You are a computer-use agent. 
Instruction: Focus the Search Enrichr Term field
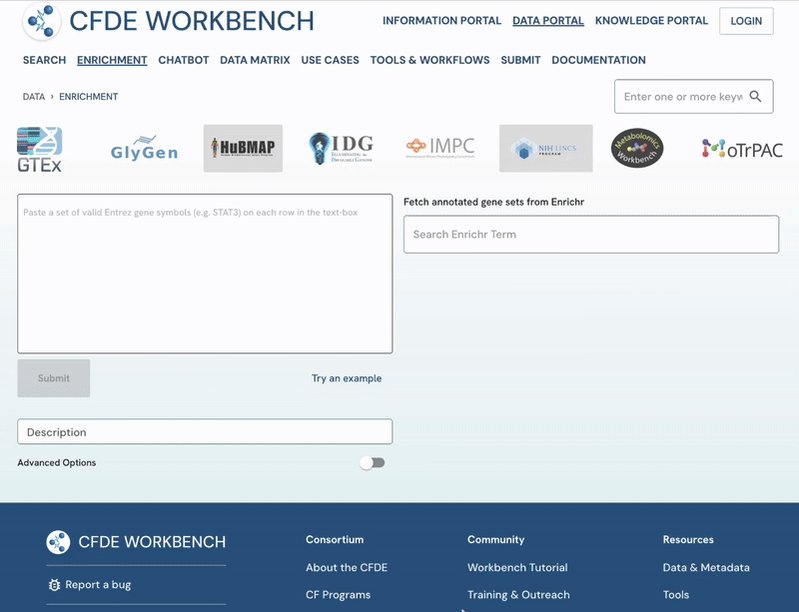(591, 234)
